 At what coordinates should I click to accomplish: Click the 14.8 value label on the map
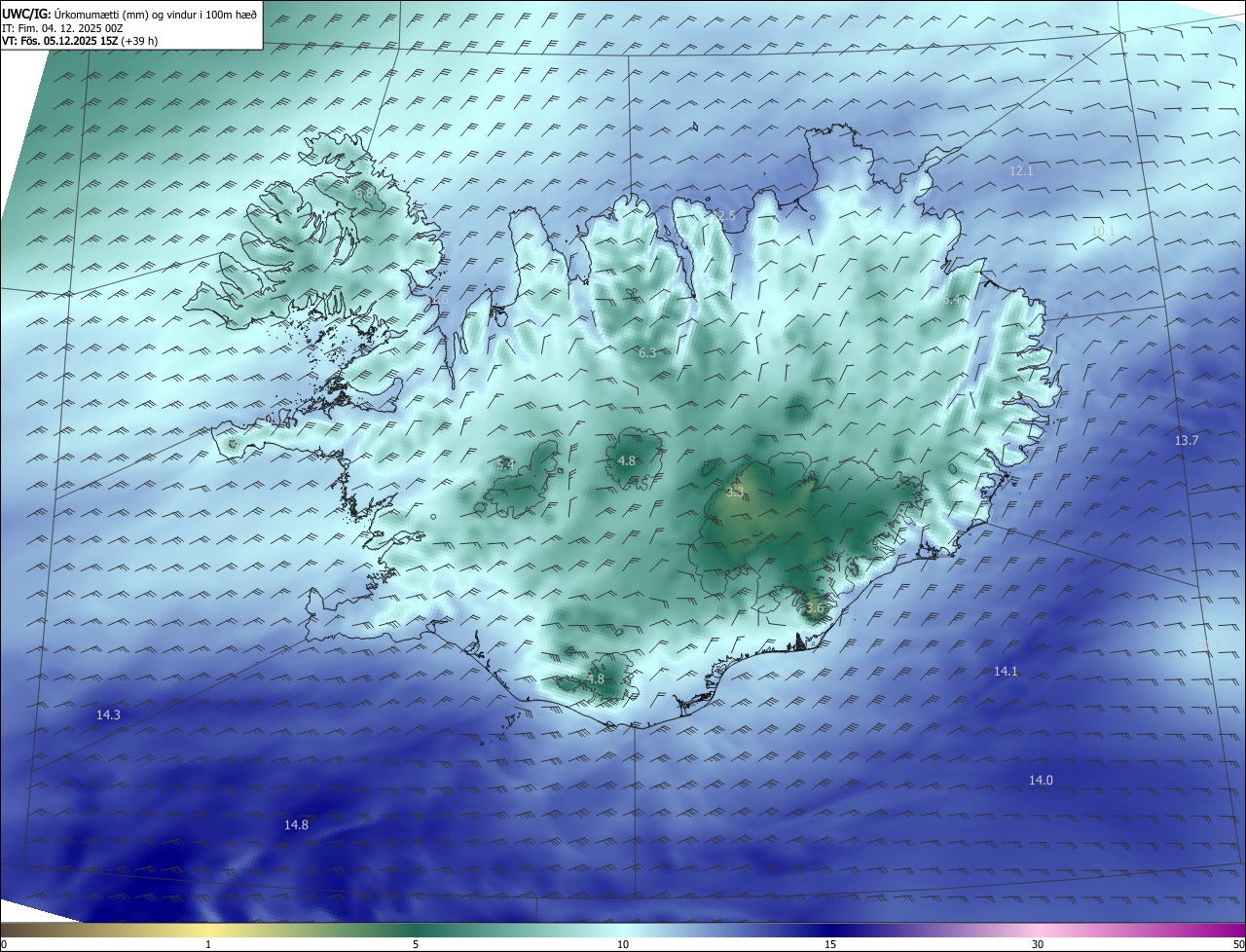296,824
